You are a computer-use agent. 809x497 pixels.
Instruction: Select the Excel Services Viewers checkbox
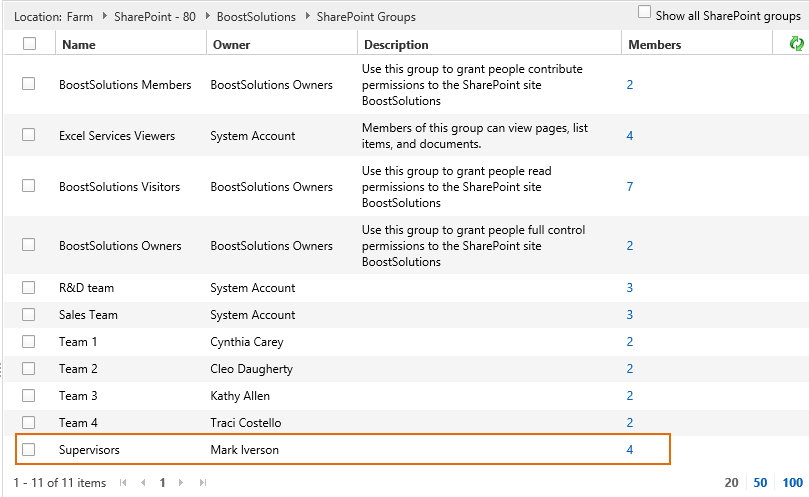(29, 135)
